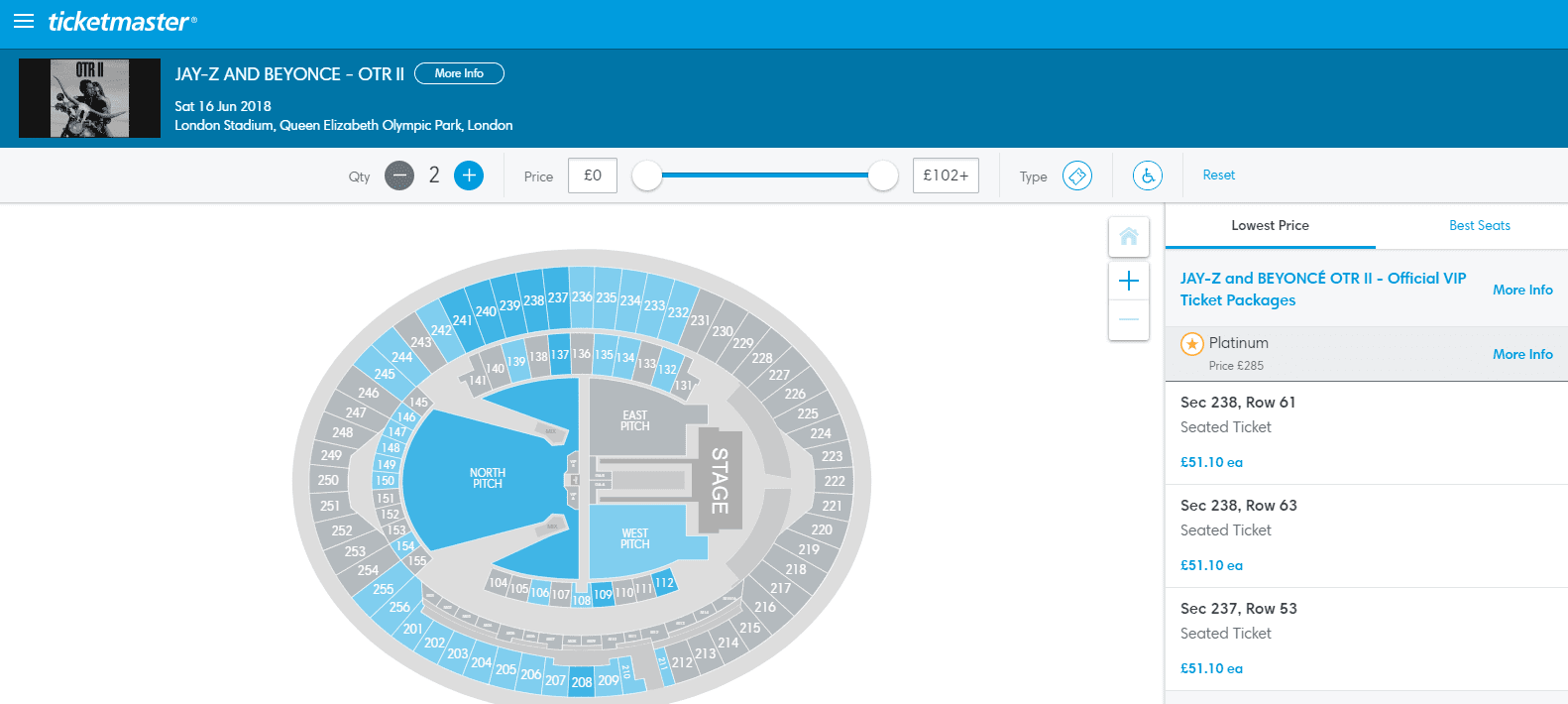Select section 238 on the seat map
Viewport: 1568px width, 704px height.
pyautogui.click(x=533, y=300)
